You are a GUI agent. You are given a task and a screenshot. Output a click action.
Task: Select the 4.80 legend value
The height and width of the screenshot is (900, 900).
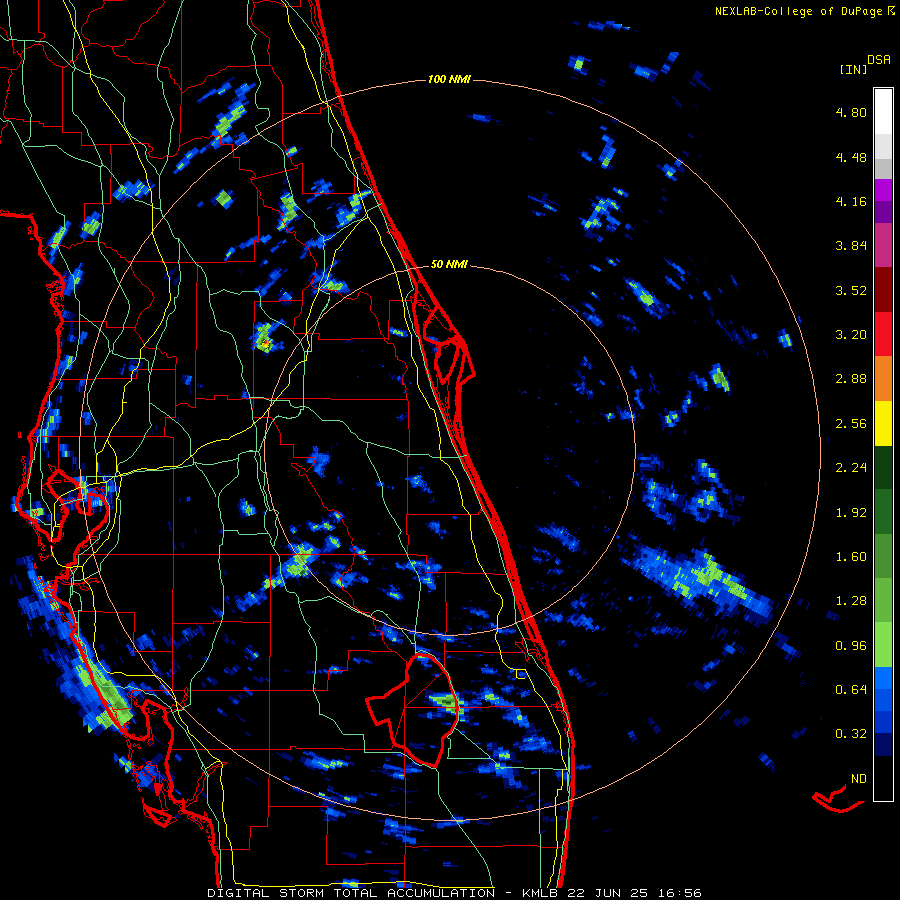851,112
